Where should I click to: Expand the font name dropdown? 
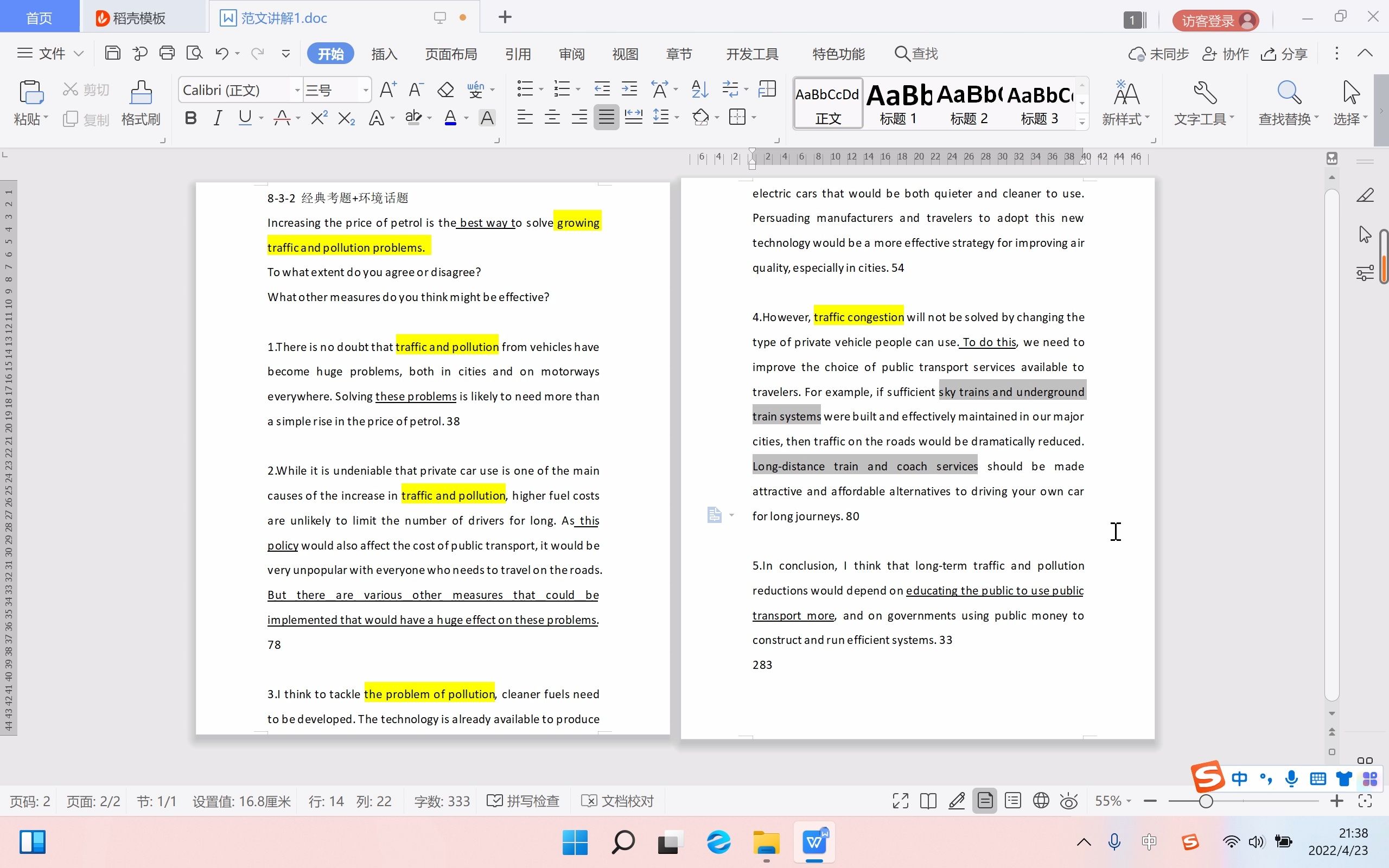point(296,90)
